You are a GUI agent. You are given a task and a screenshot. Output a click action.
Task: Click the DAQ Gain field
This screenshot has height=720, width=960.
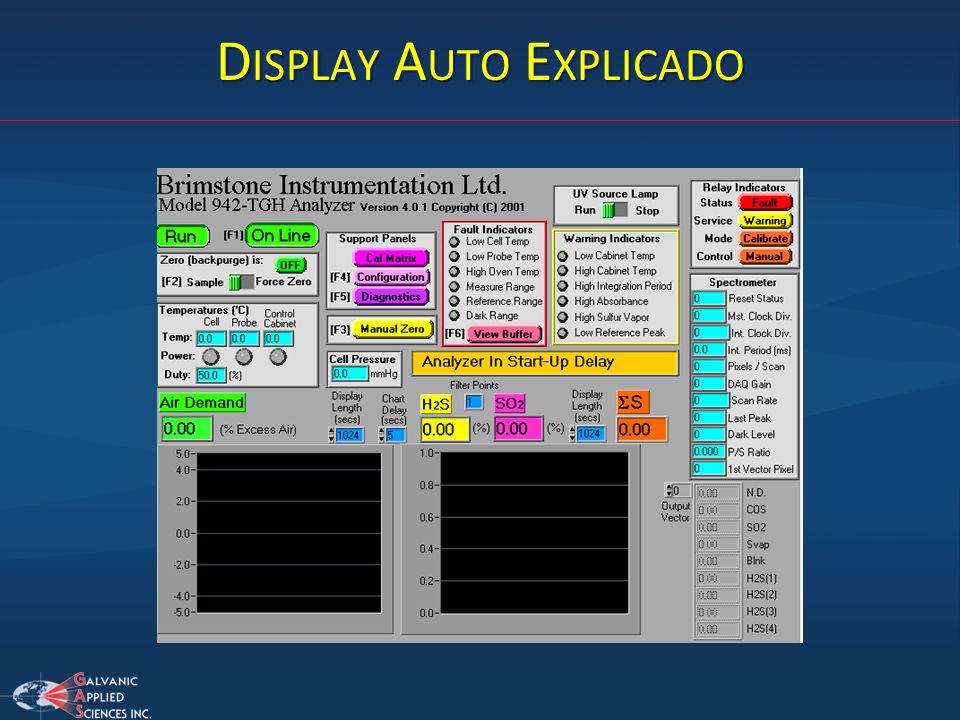pos(709,384)
